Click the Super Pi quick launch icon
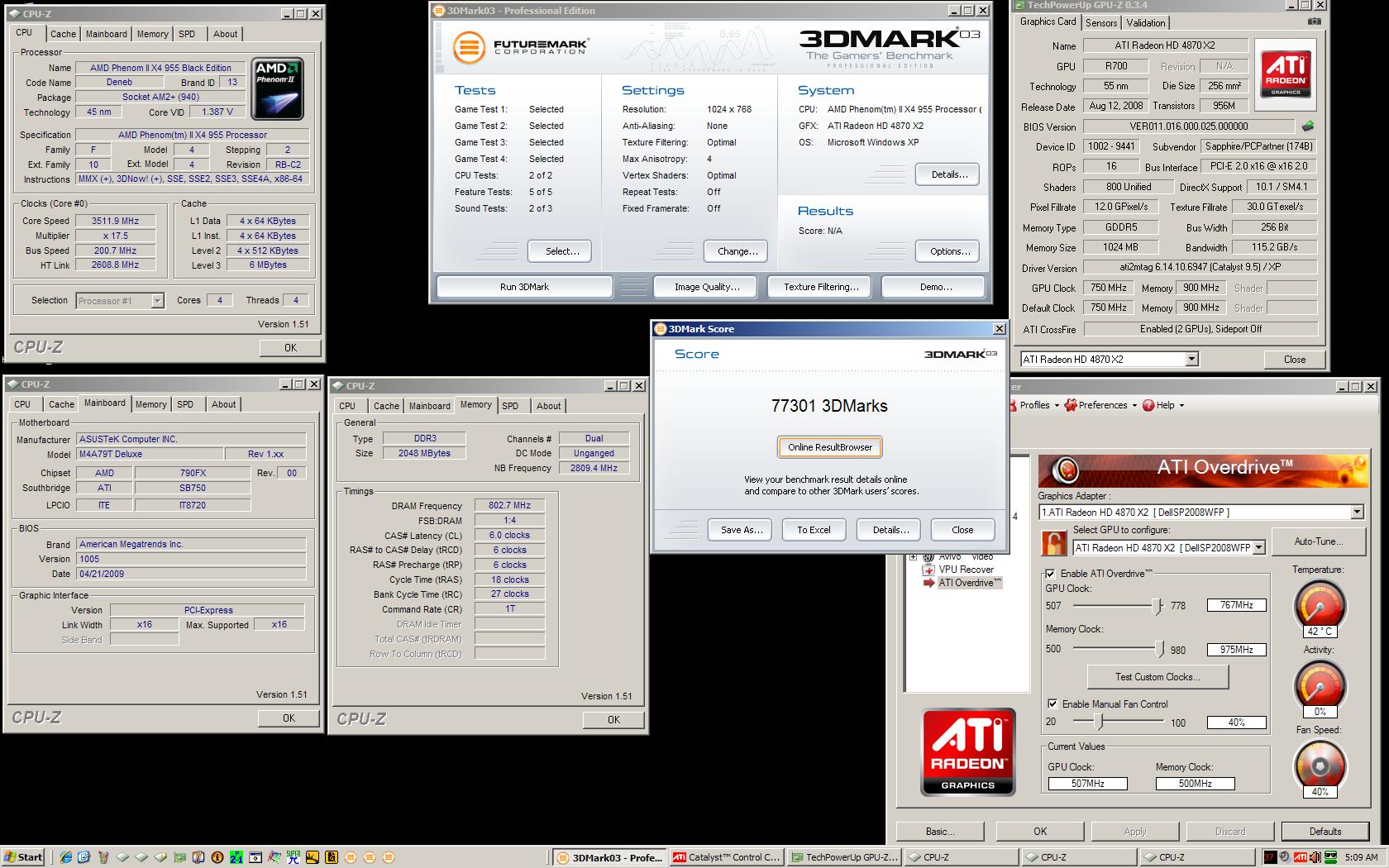Image resolution: width=1389 pixels, height=868 pixels. pos(294,857)
